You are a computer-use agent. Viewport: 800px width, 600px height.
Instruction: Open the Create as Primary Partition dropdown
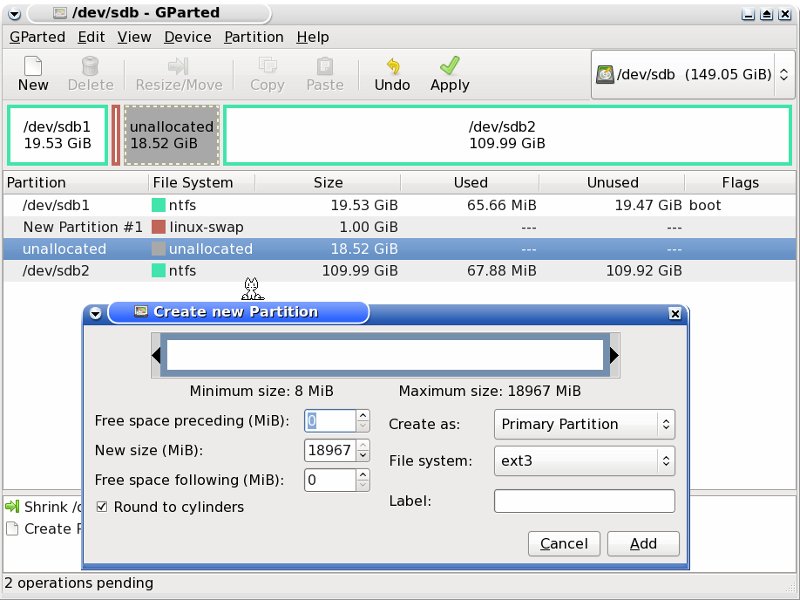(584, 424)
